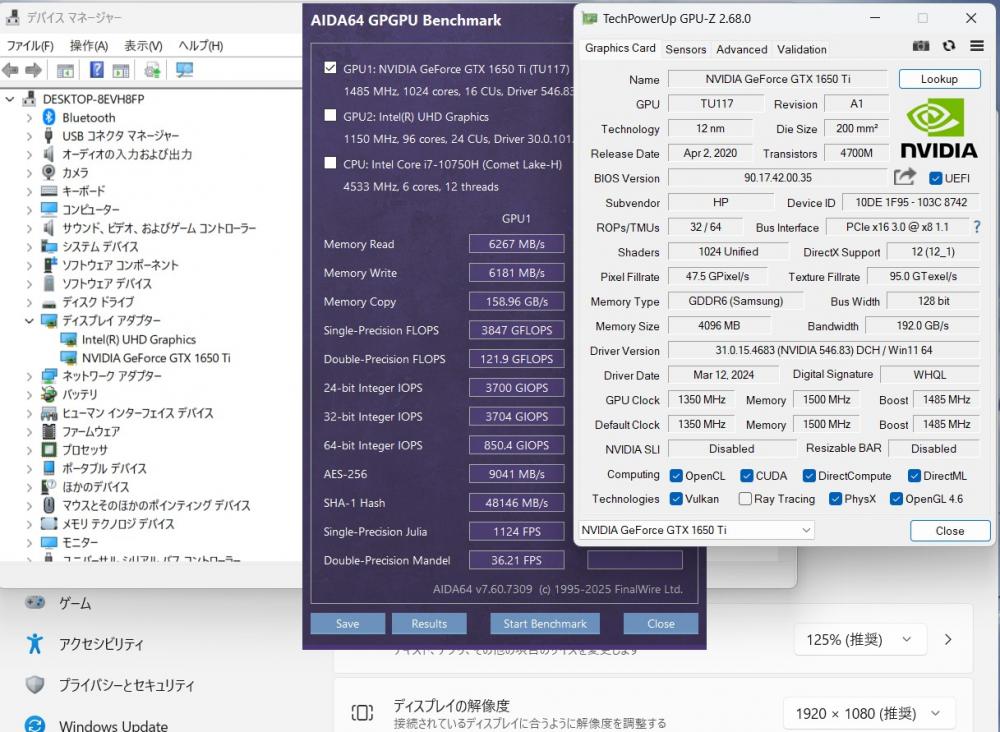Click the BIOS Version field in GPU-Z
Screen dimensions: 1000x732
(777, 178)
